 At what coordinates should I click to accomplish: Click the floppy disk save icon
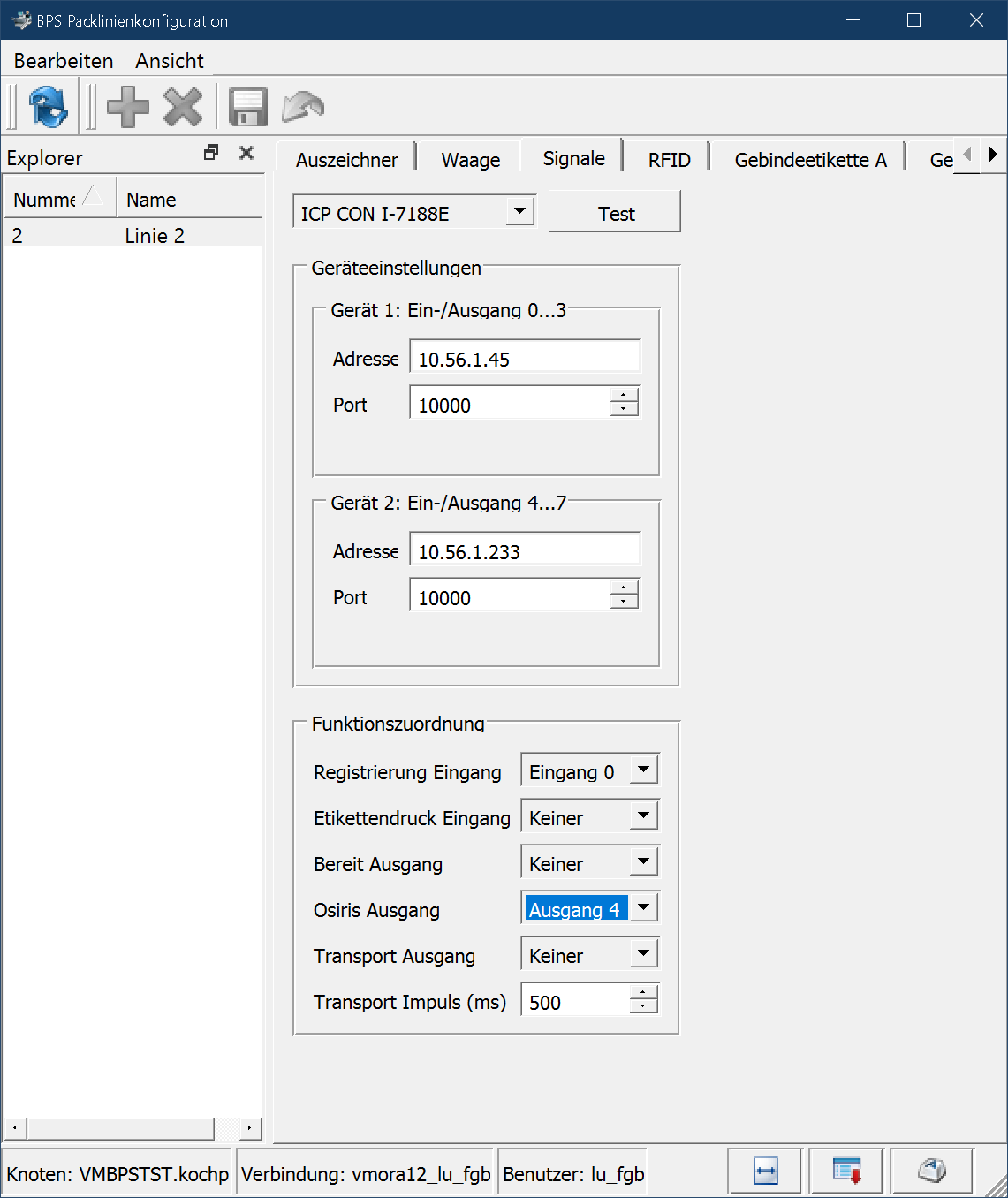pyautogui.click(x=247, y=107)
